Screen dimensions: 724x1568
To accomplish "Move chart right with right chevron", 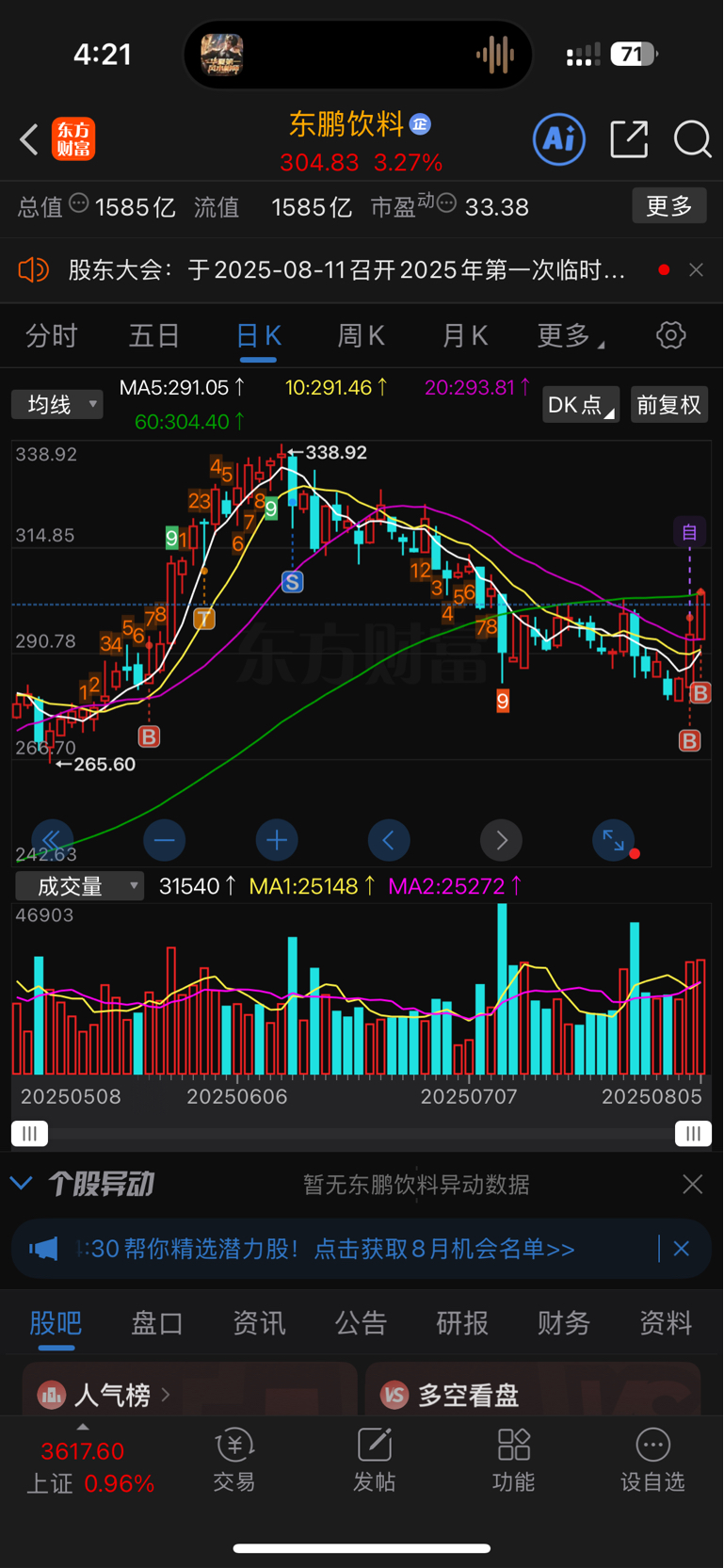I will (502, 839).
